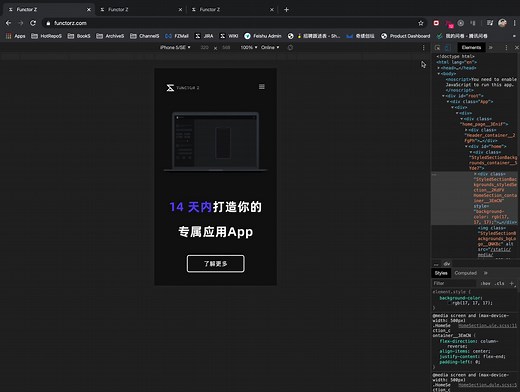Open the Apps bookmark shortcut
Viewport: 520px width, 392px height.
[15, 36]
